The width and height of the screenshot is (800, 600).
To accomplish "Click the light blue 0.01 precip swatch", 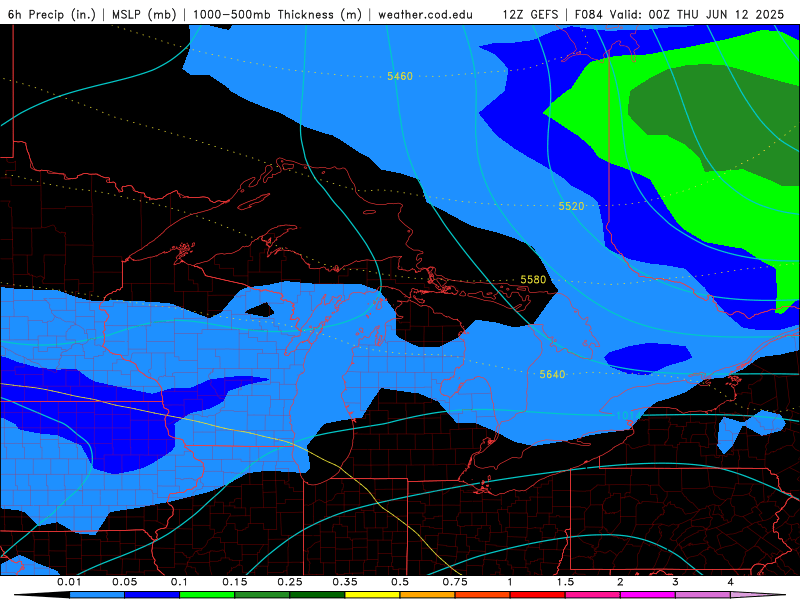I will (x=97, y=595).
